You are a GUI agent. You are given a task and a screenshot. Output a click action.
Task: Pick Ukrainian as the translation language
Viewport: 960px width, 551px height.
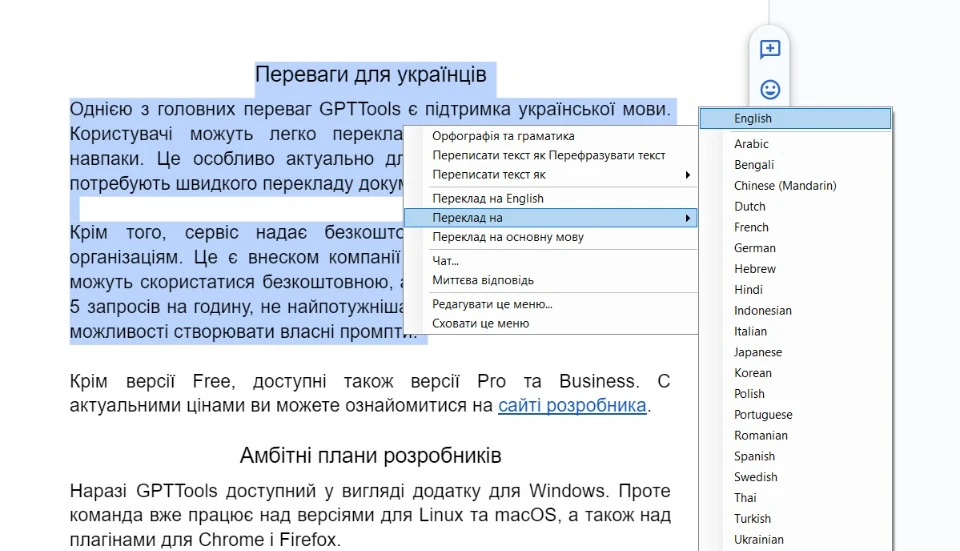click(758, 539)
